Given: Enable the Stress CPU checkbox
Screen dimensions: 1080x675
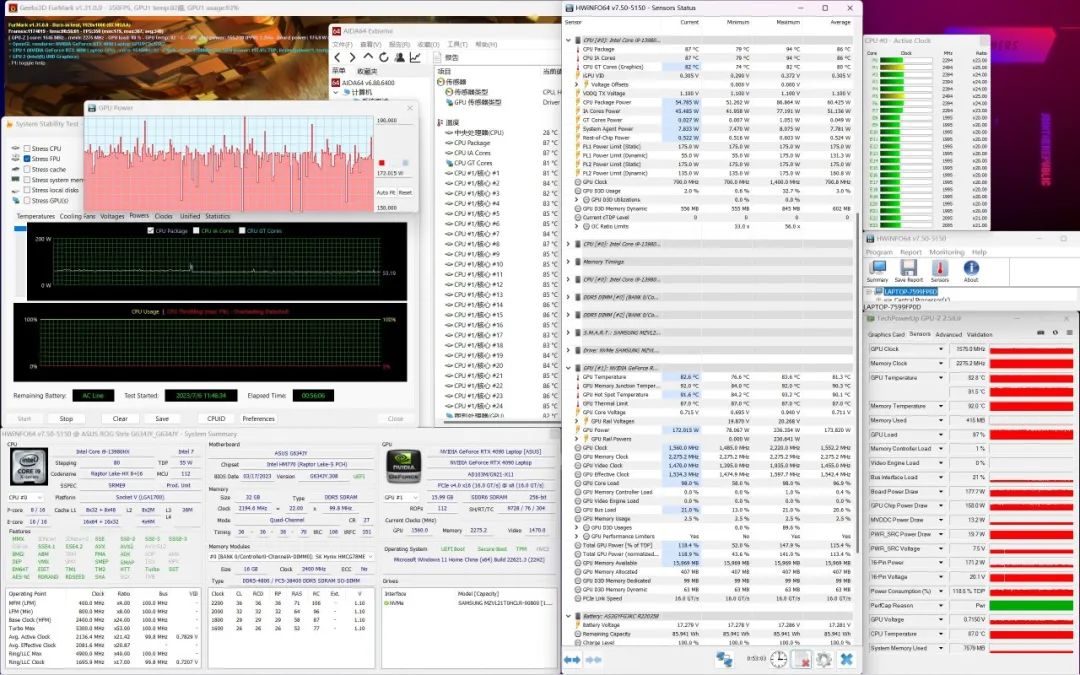Looking at the screenshot, I should 27,149.
